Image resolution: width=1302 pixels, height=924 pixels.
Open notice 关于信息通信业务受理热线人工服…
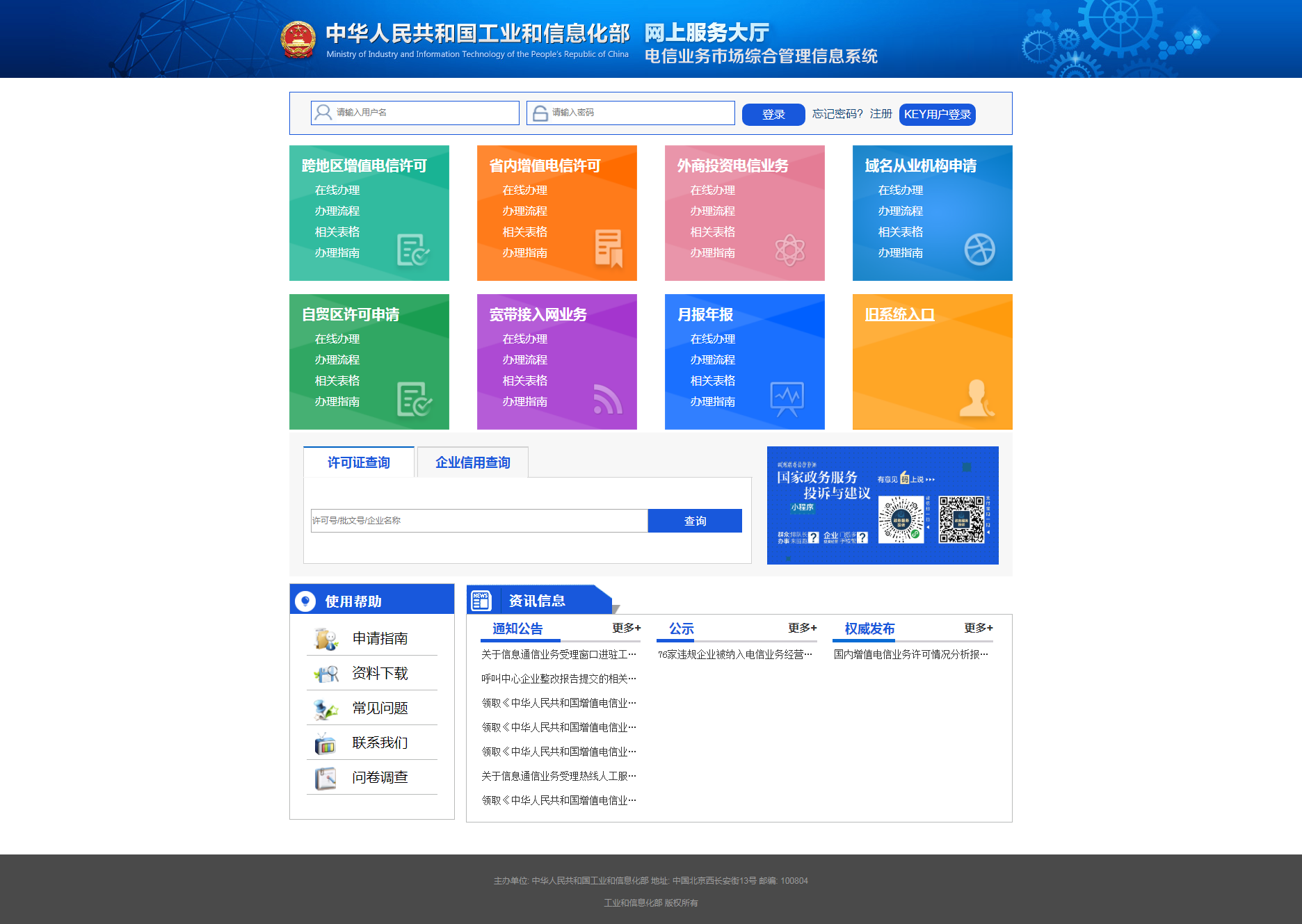click(x=559, y=776)
